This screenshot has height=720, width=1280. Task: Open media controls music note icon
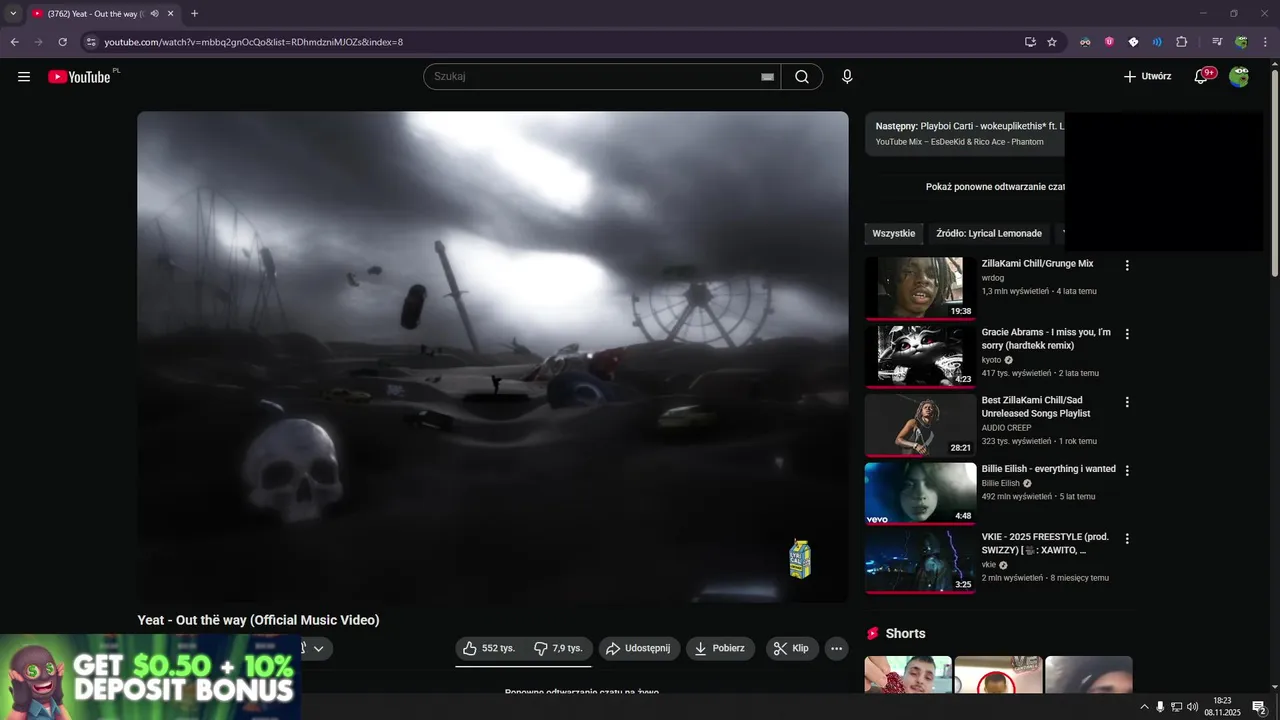click(x=1217, y=42)
